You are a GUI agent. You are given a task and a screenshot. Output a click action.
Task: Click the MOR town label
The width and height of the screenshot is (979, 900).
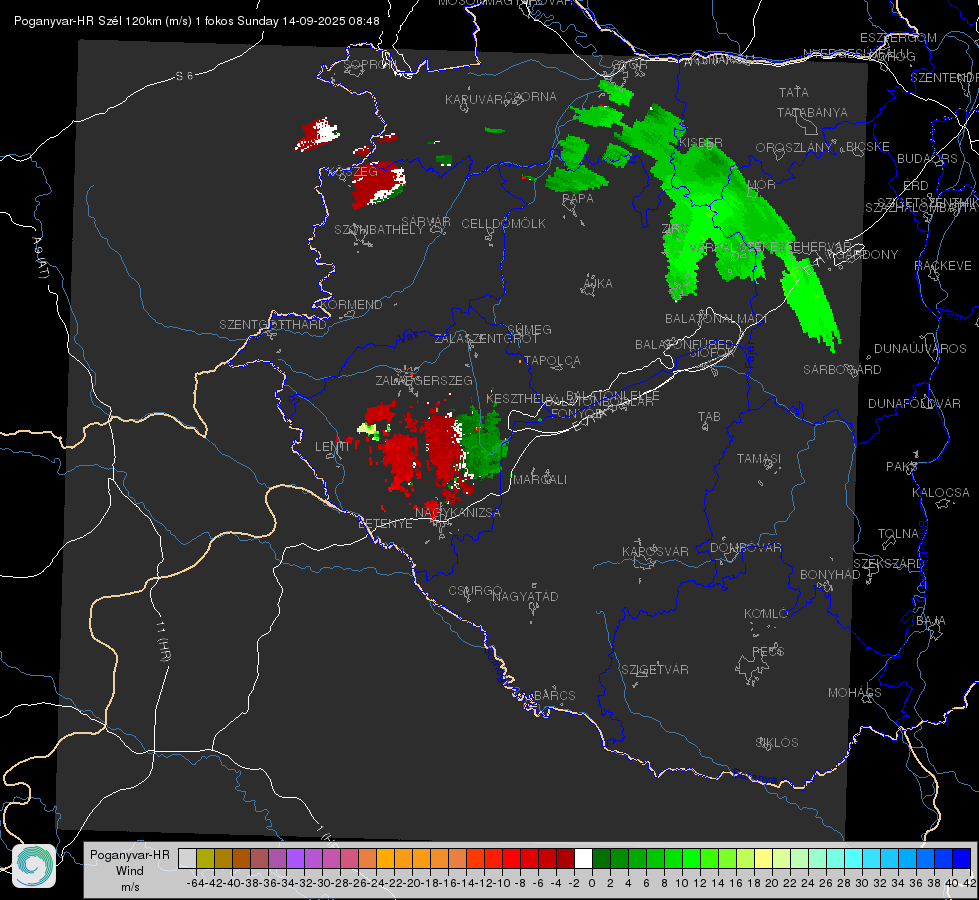click(762, 185)
